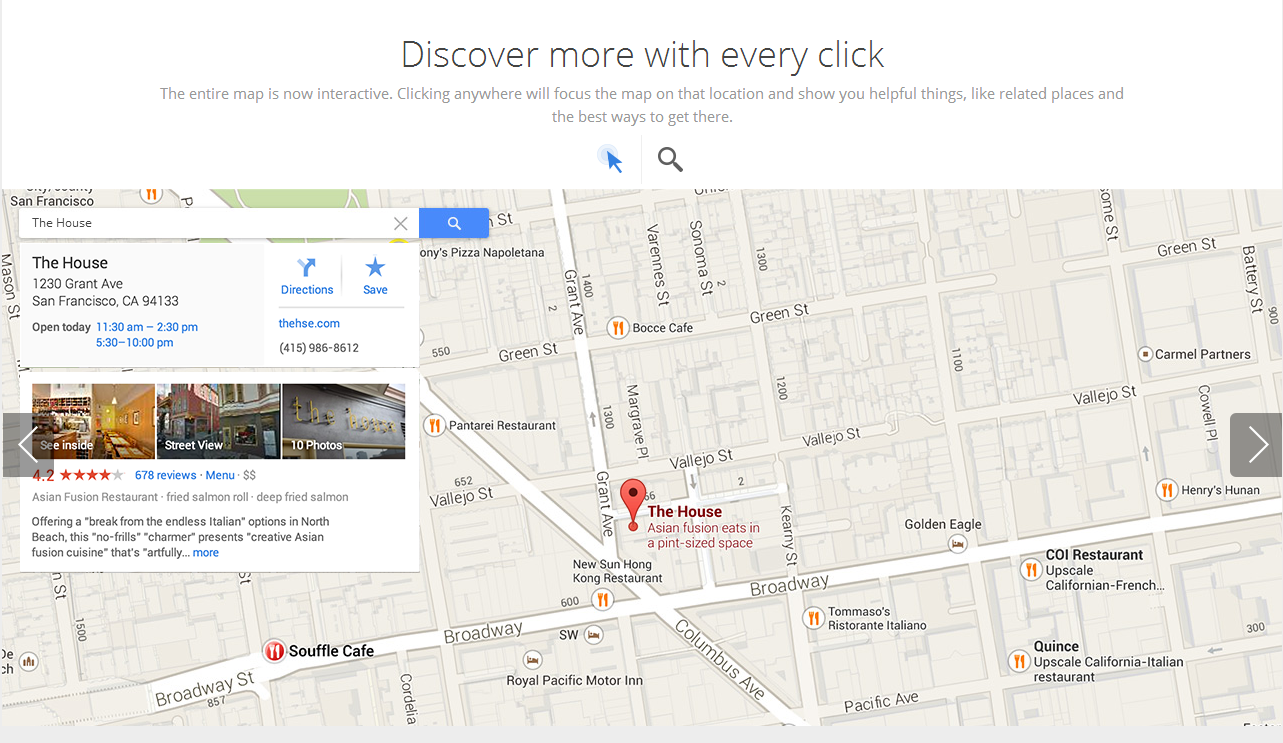This screenshot has height=743, width=1283.
Task: Click the blue search button
Action: [454, 223]
